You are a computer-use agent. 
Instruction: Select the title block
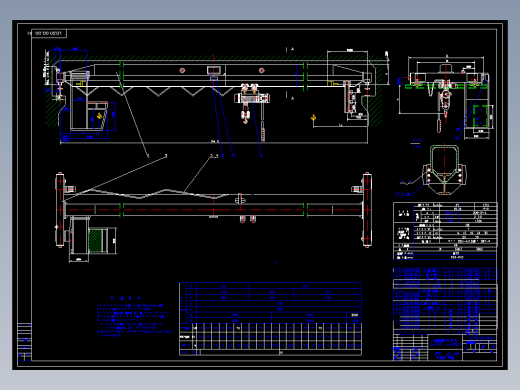[x=445, y=347]
